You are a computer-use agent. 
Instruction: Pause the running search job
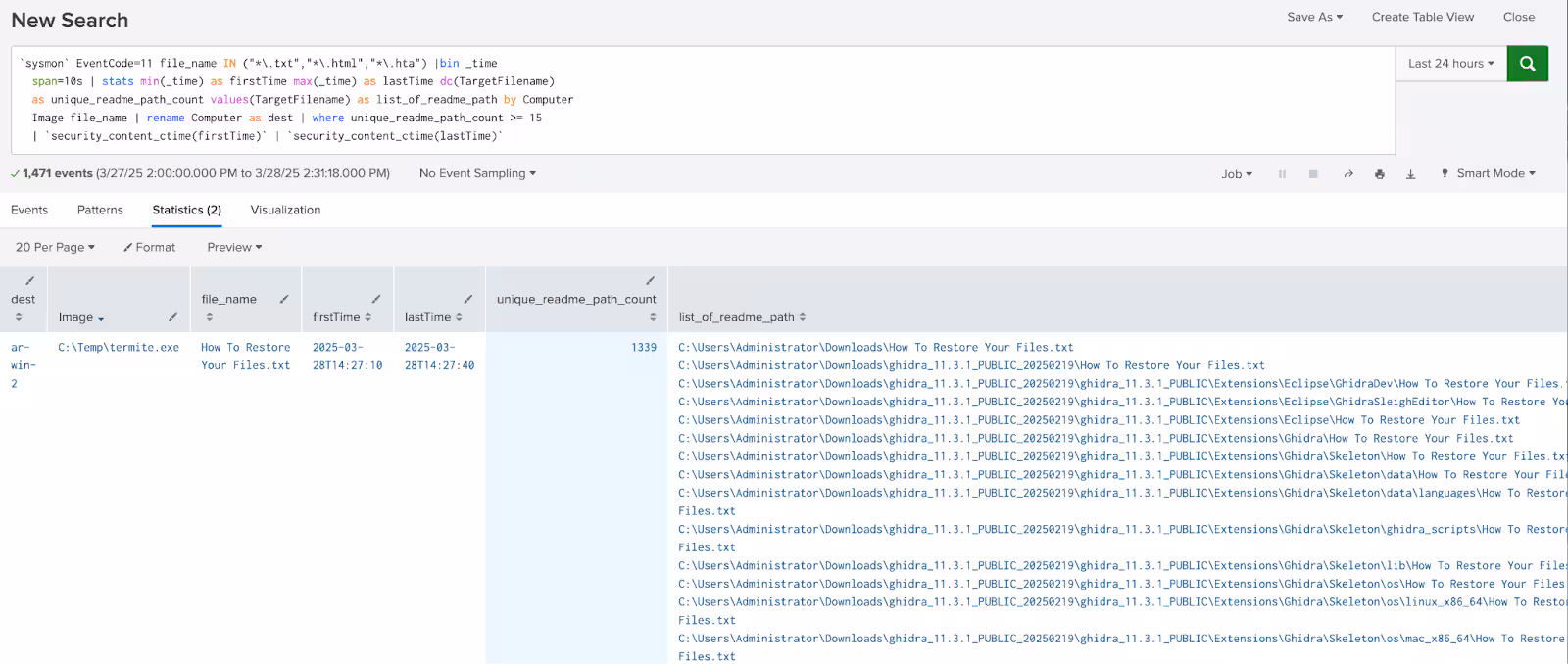click(x=1282, y=174)
